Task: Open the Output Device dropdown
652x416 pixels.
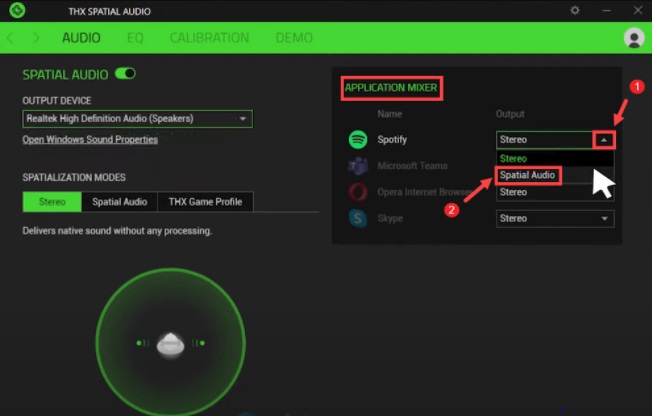Action: tap(137, 119)
